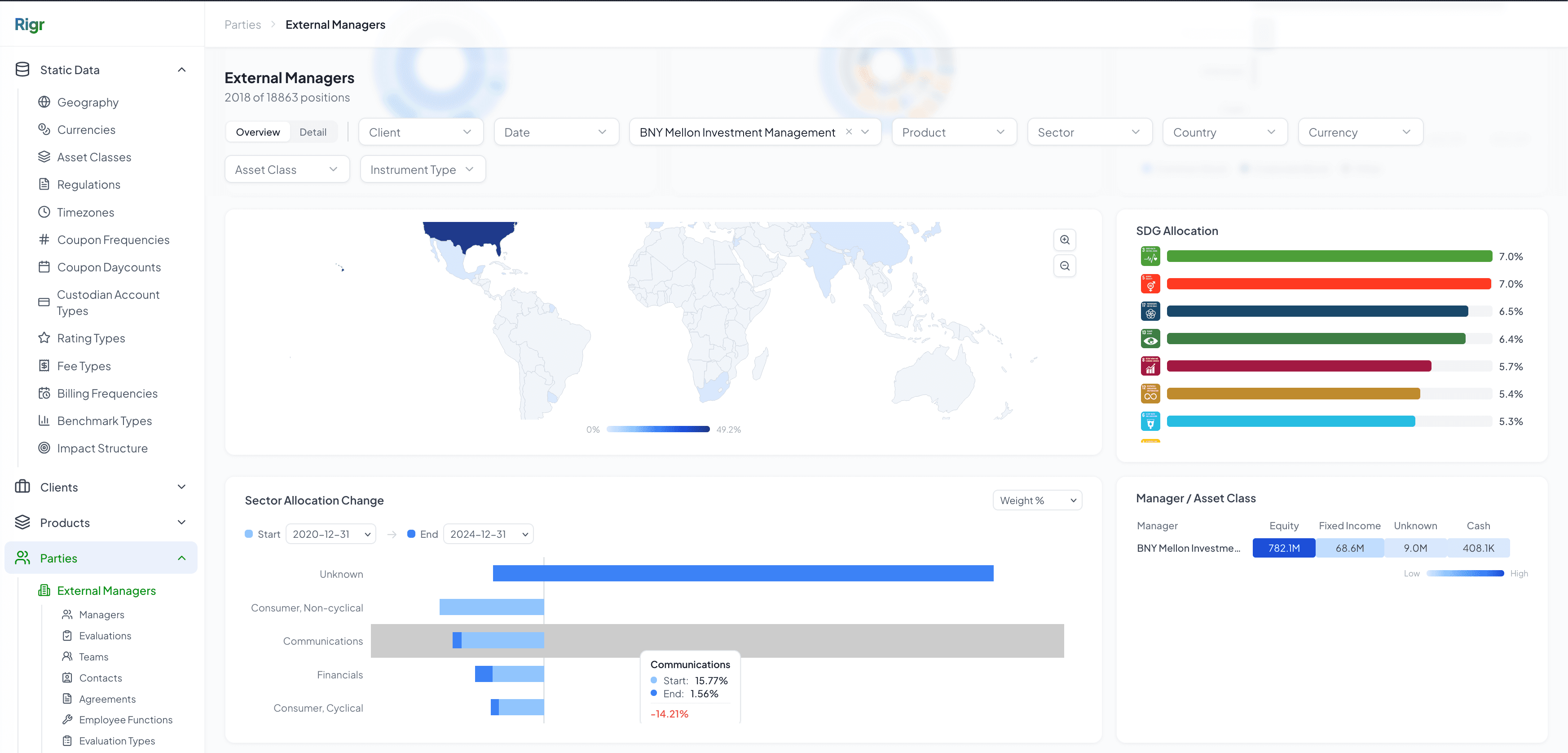Collapse the Static Data section
Screen dimensions: 1568x753
(x=181, y=70)
